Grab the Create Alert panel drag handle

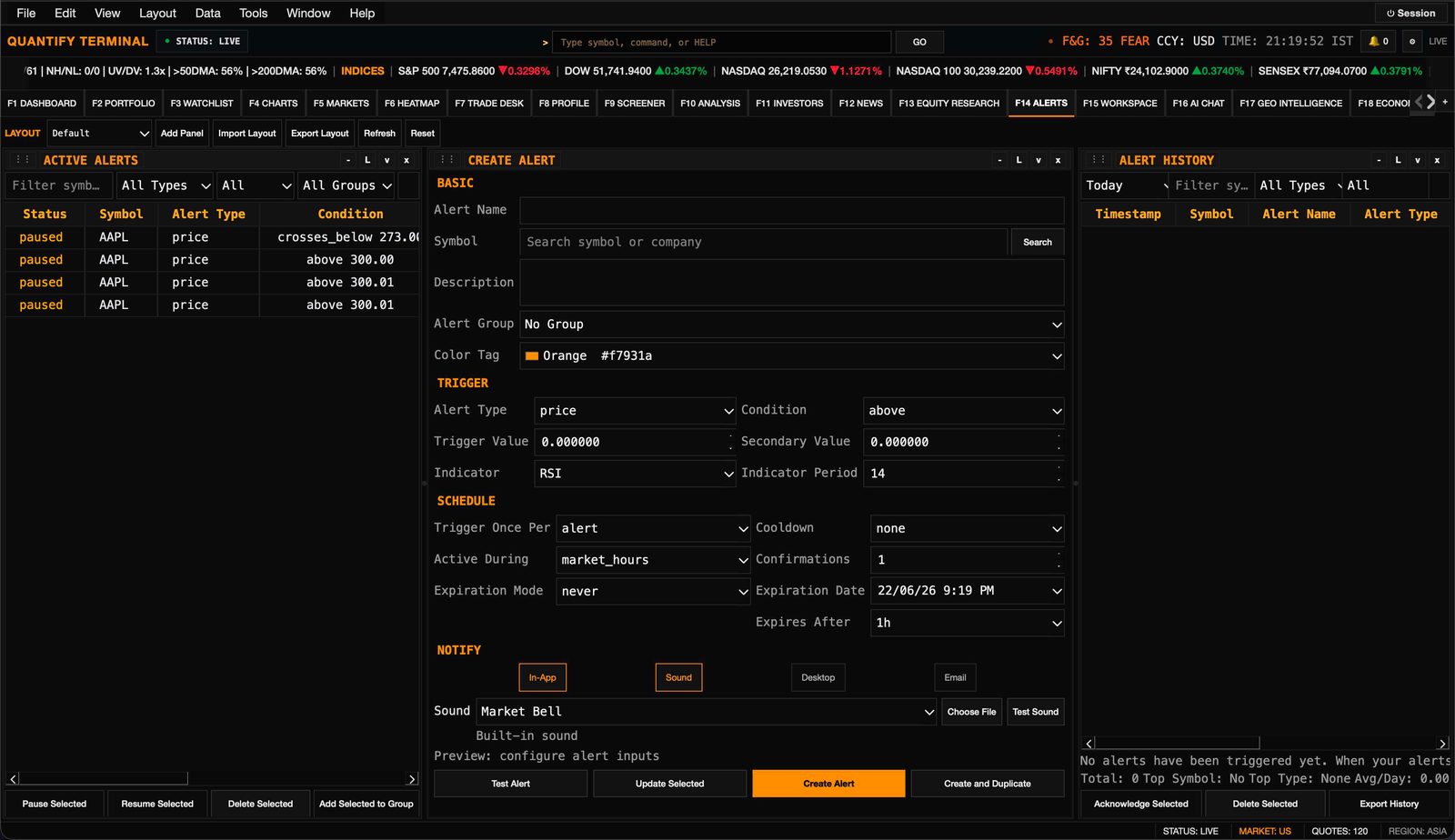click(x=447, y=159)
